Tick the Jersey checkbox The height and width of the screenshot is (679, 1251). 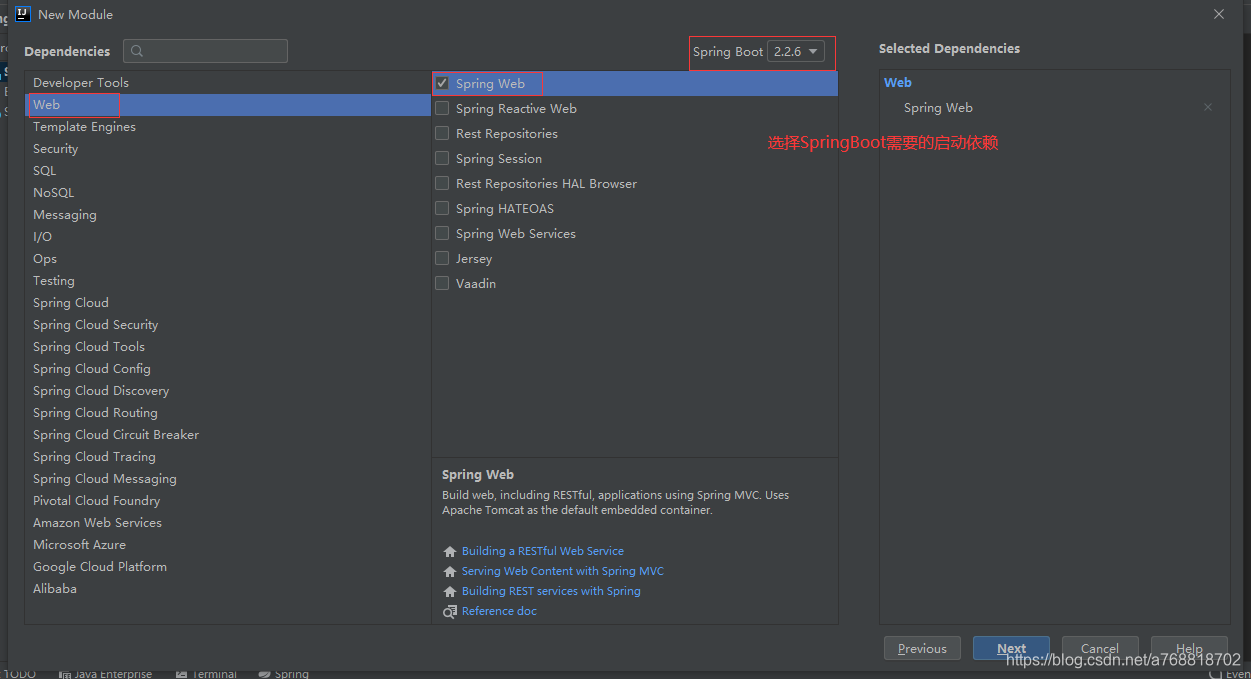coord(442,259)
